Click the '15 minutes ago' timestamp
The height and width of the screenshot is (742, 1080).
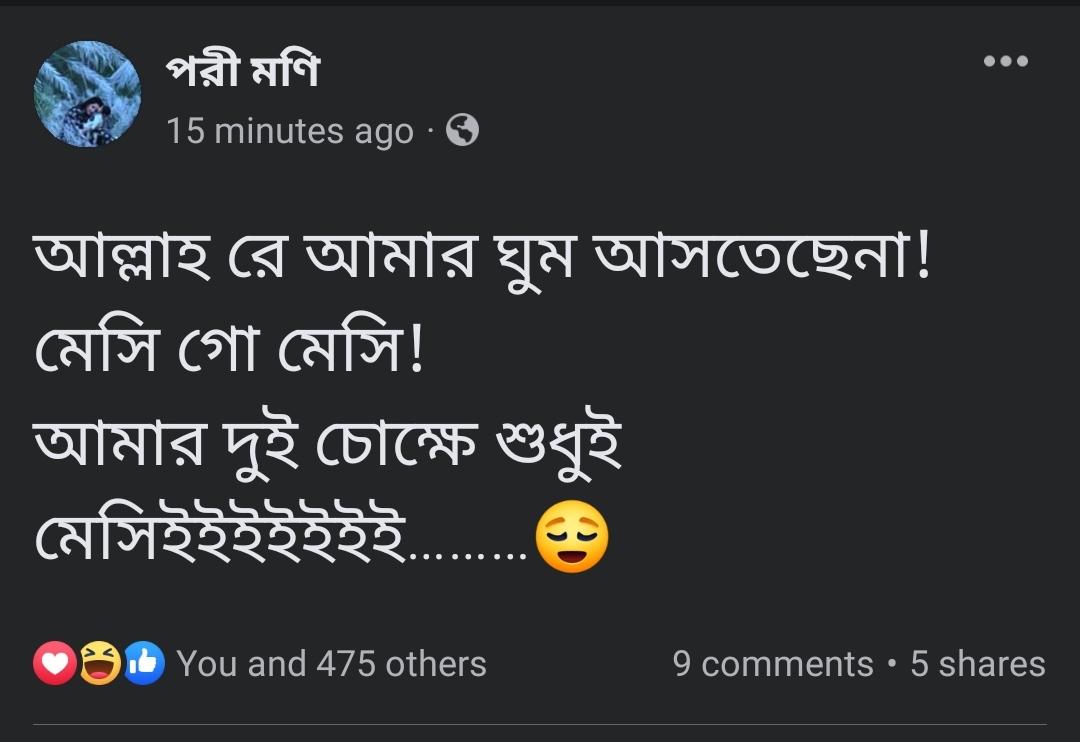[290, 131]
